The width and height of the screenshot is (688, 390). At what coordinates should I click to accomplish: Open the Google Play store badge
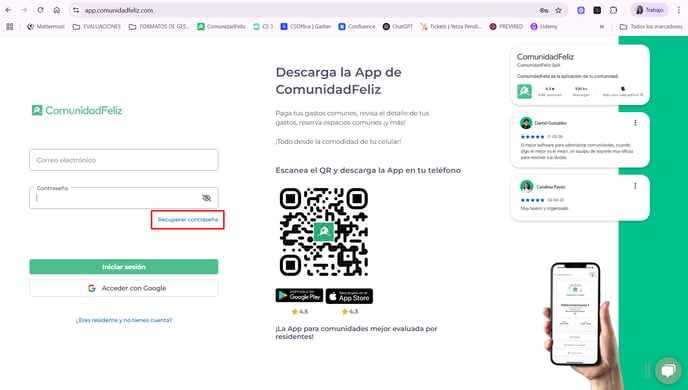[299, 296]
